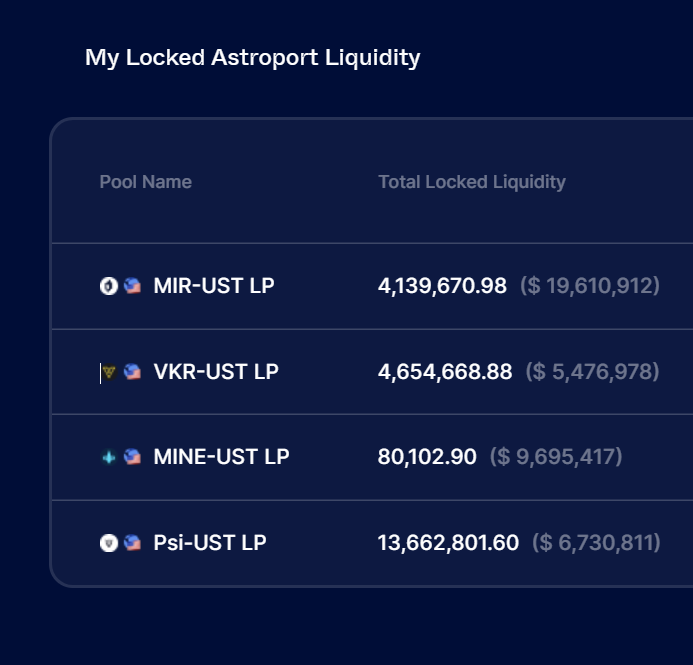Open the MIR-UST LP pool
The width and height of the screenshot is (693, 665).
pyautogui.click(x=214, y=286)
